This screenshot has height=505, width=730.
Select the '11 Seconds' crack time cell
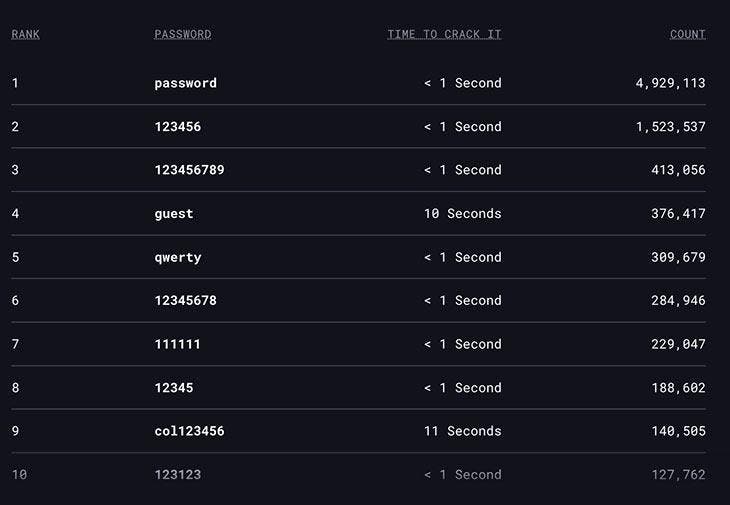pyautogui.click(x=462, y=431)
